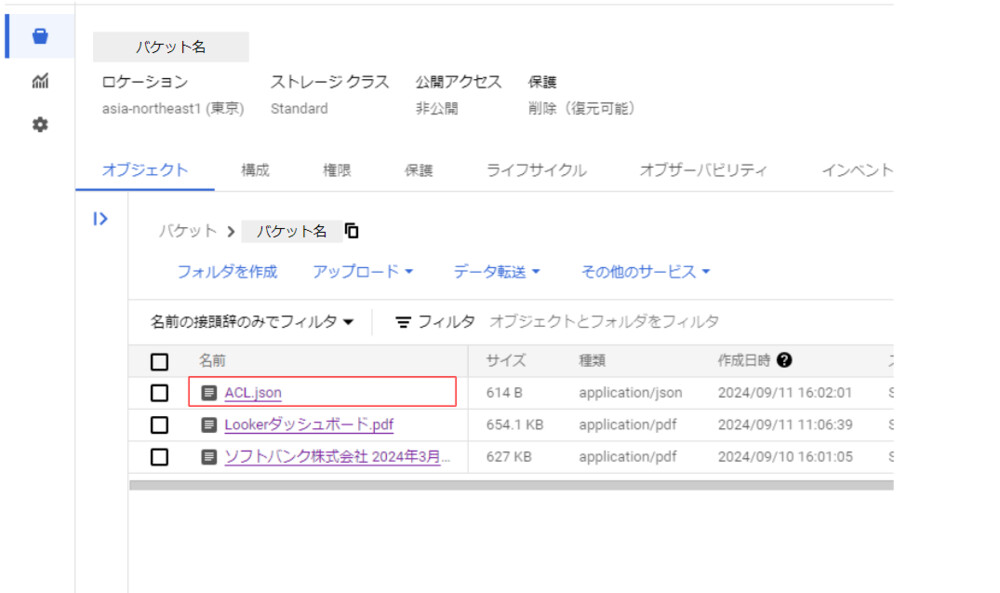Viewport: 1000px width, 593px height.
Task: Open the Monitoring chart icon in the sidebar
Action: click(40, 82)
